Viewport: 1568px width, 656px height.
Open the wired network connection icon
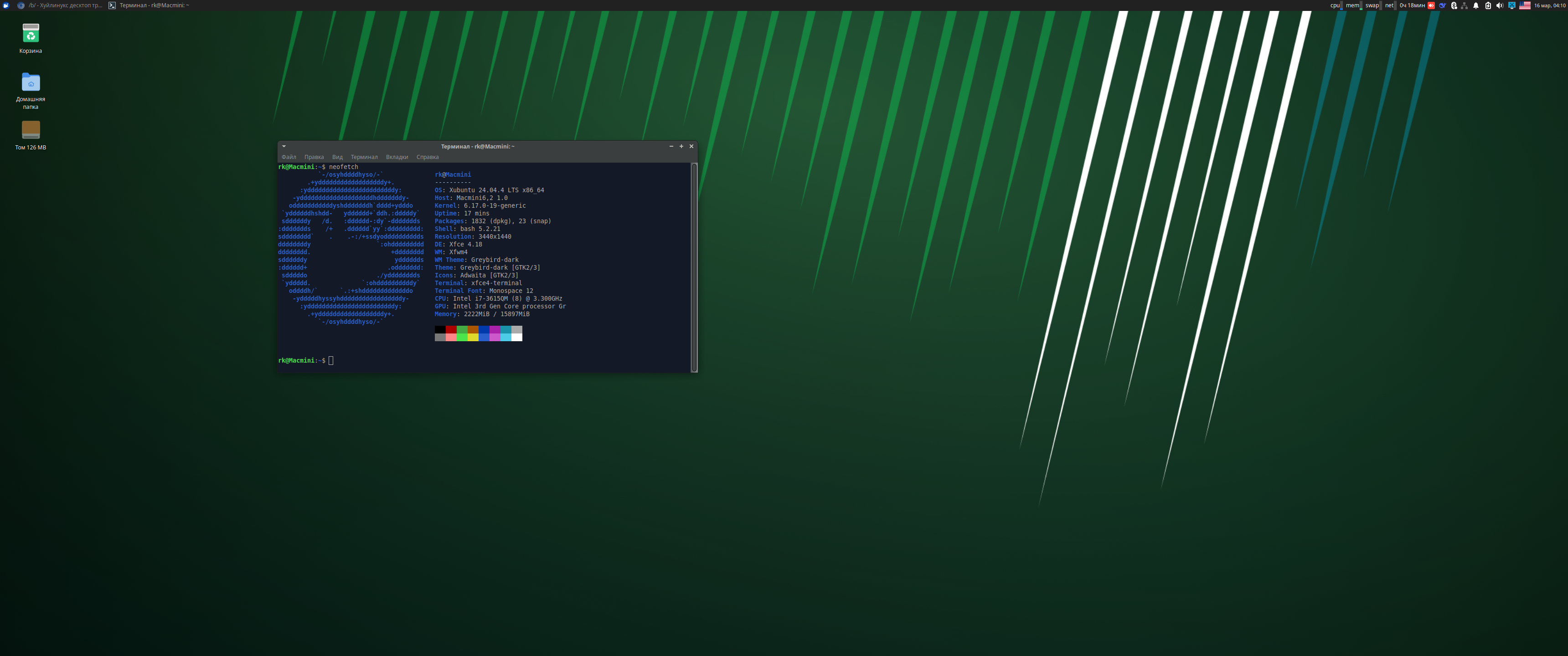1465,5
